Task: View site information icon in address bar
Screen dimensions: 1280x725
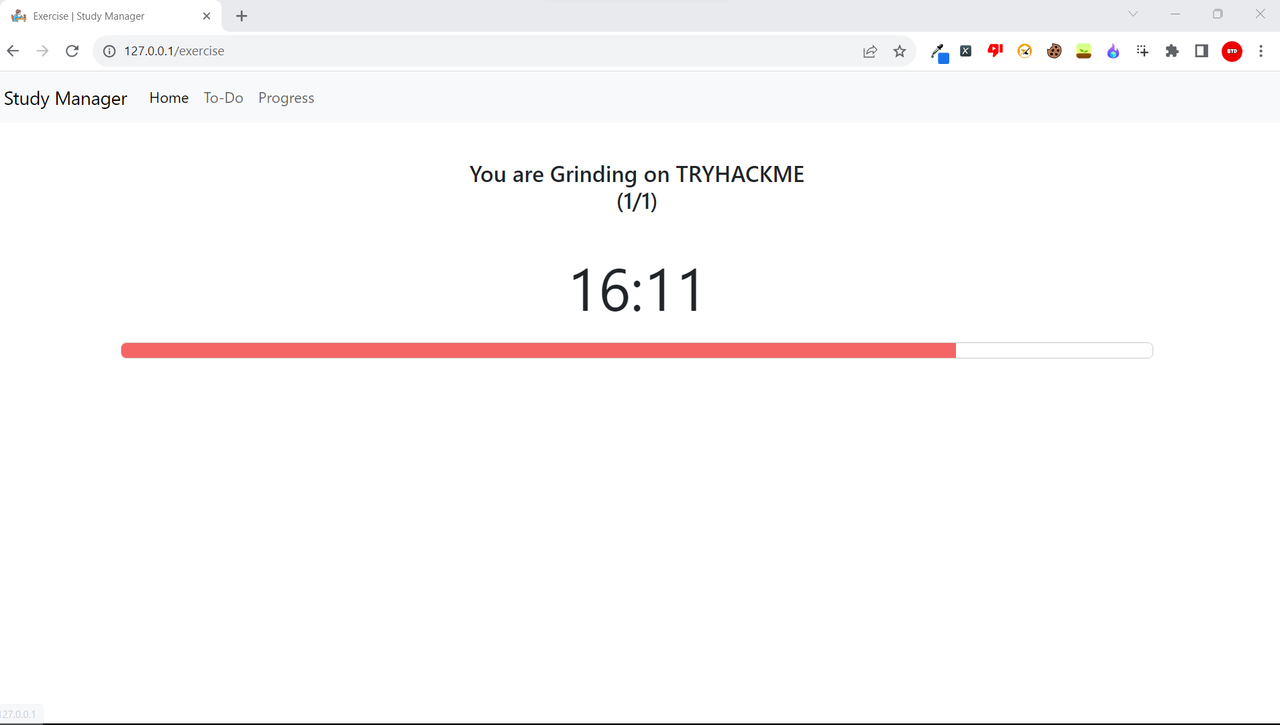Action: tap(110, 51)
